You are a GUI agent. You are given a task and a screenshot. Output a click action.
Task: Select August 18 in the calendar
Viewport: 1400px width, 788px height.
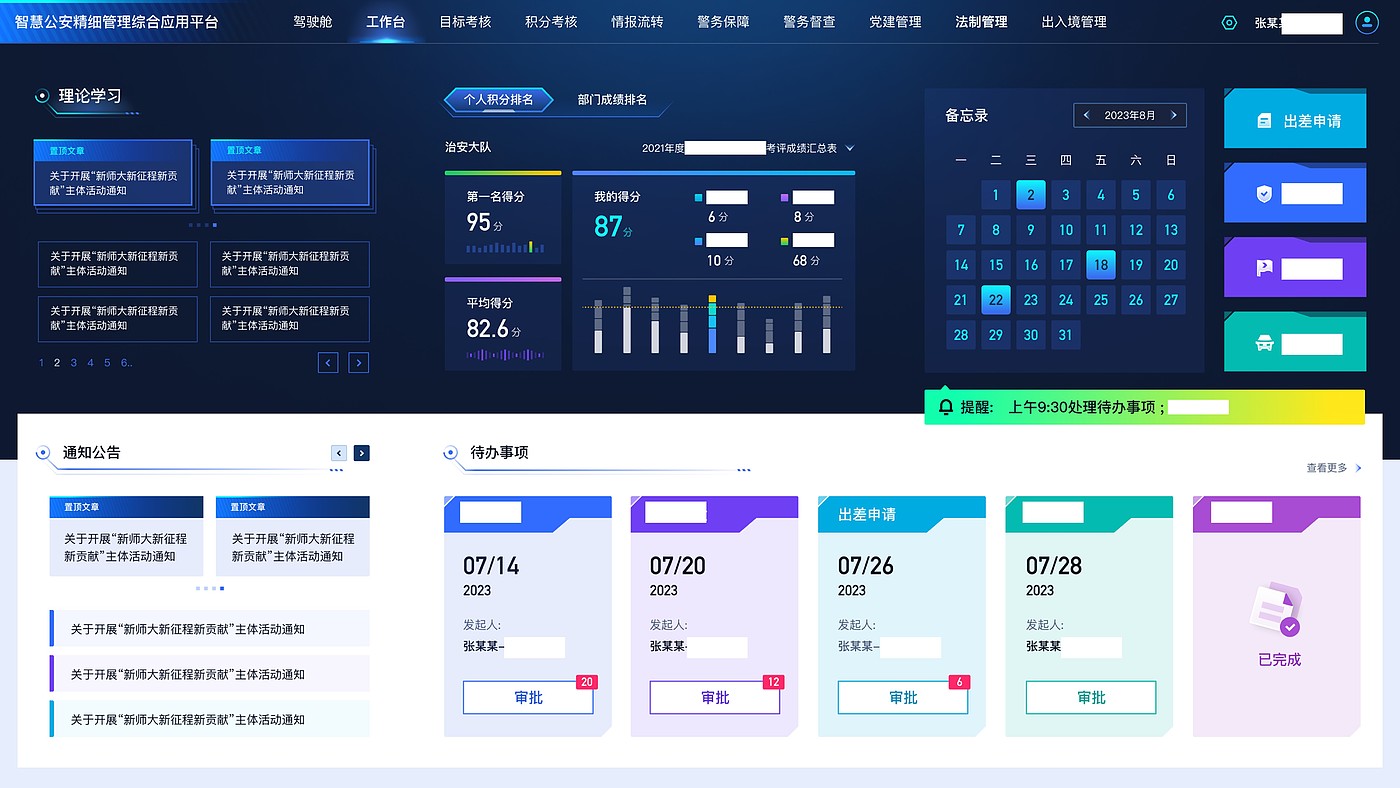(x=1101, y=265)
